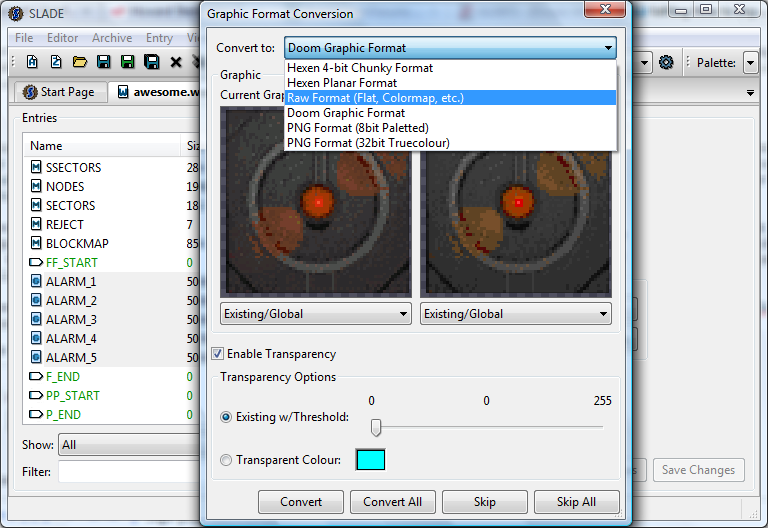The width and height of the screenshot is (768, 528).
Task: Open the left Existing/Global palette dropdown
Action: tap(316, 314)
